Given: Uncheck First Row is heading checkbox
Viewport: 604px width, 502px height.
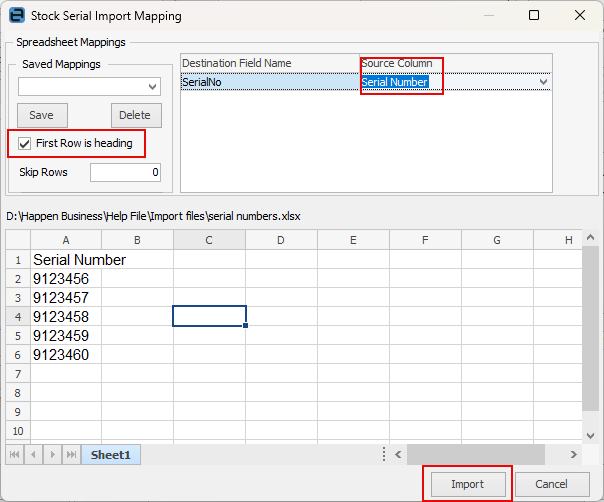Looking at the screenshot, I should coord(24,144).
